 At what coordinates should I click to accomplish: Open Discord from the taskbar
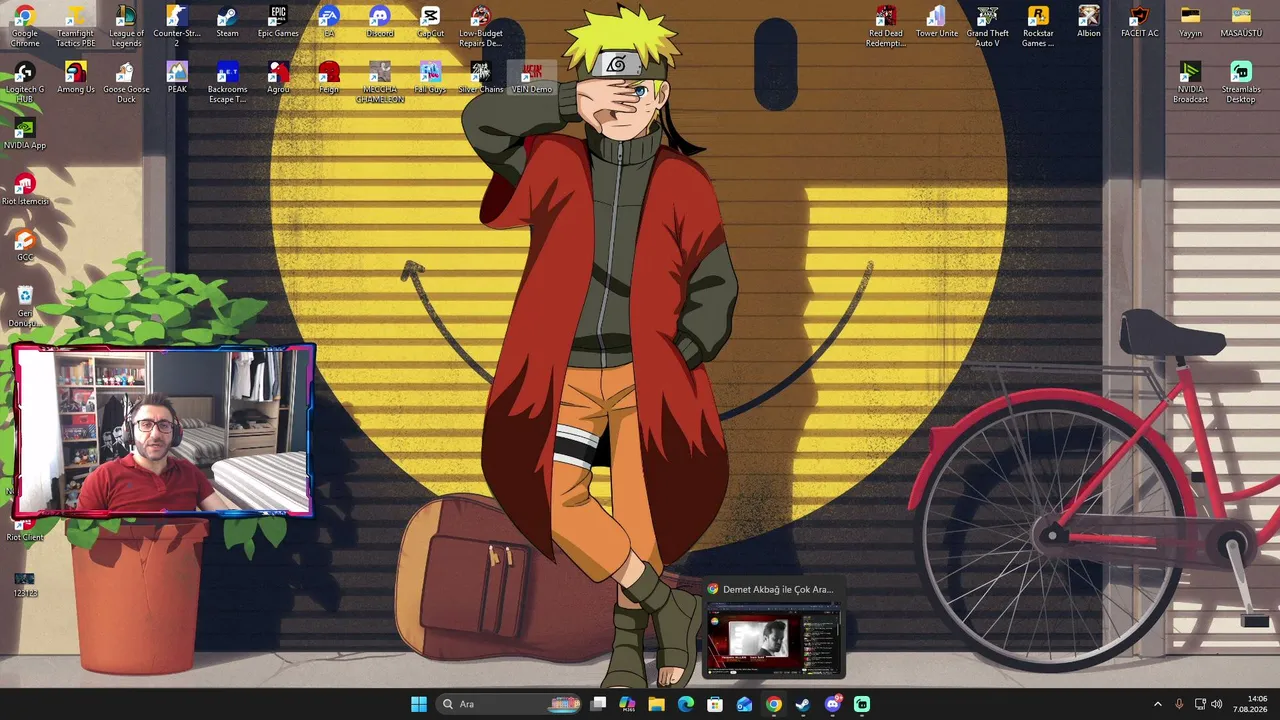tap(833, 704)
